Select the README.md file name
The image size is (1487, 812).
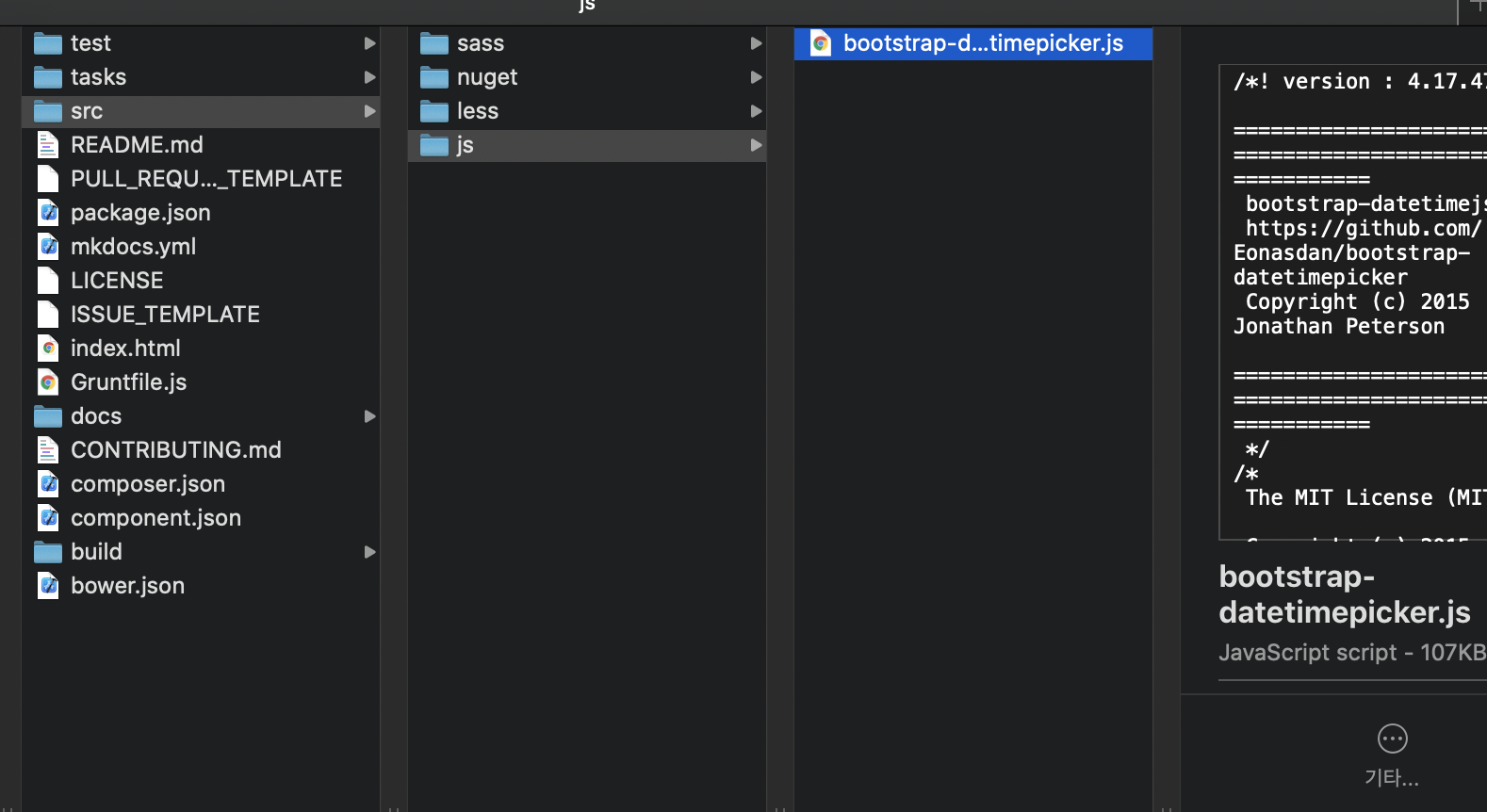[x=137, y=145]
